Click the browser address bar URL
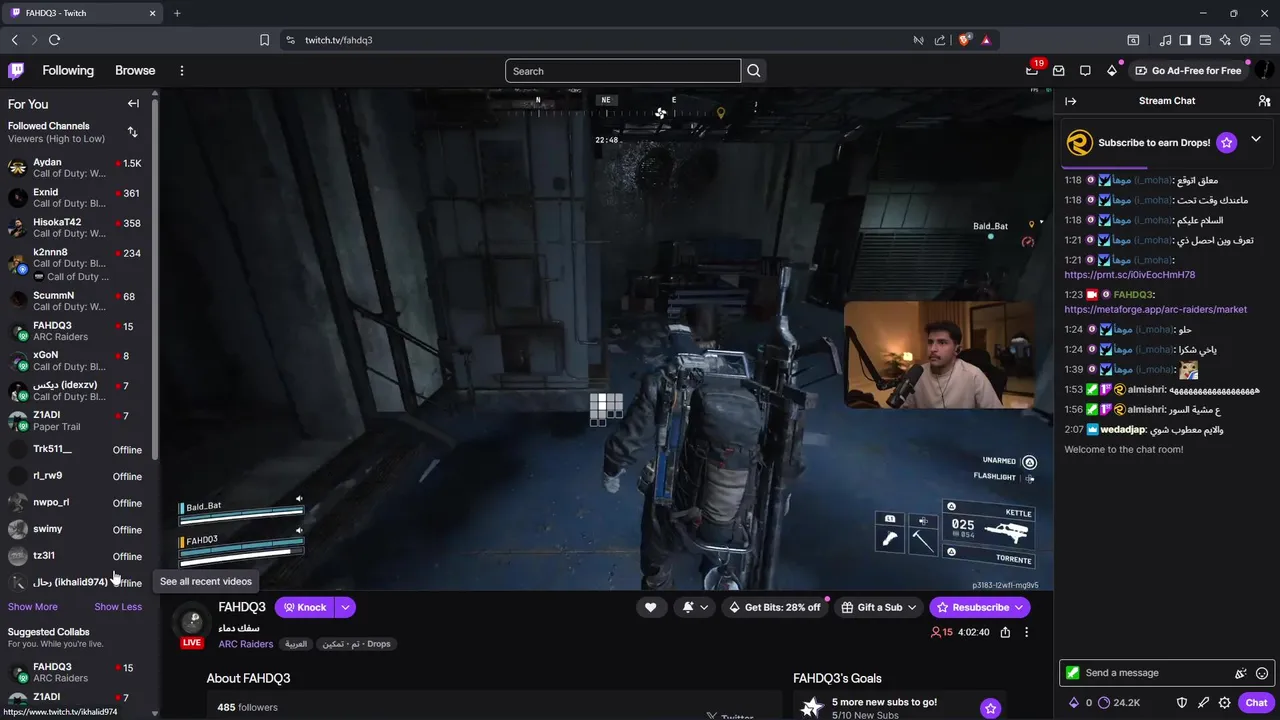 (x=339, y=40)
